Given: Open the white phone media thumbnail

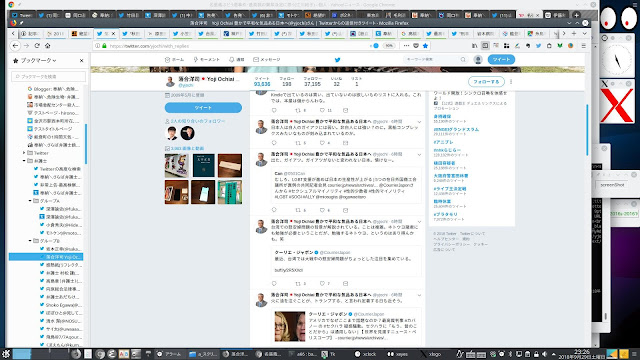Looking at the screenshot, I should pyautogui.click(x=203, y=192).
